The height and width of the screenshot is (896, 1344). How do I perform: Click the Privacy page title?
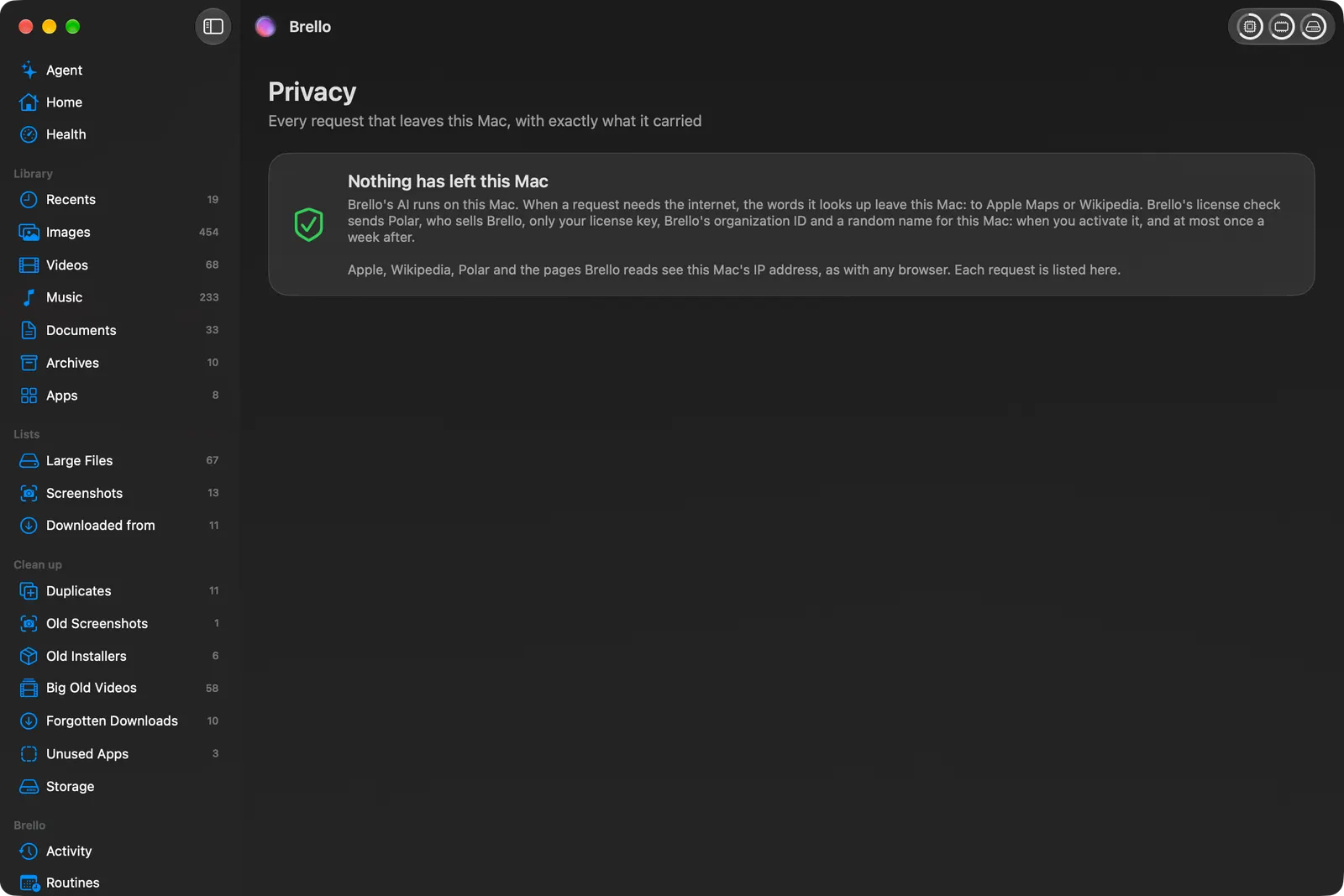pyautogui.click(x=312, y=92)
